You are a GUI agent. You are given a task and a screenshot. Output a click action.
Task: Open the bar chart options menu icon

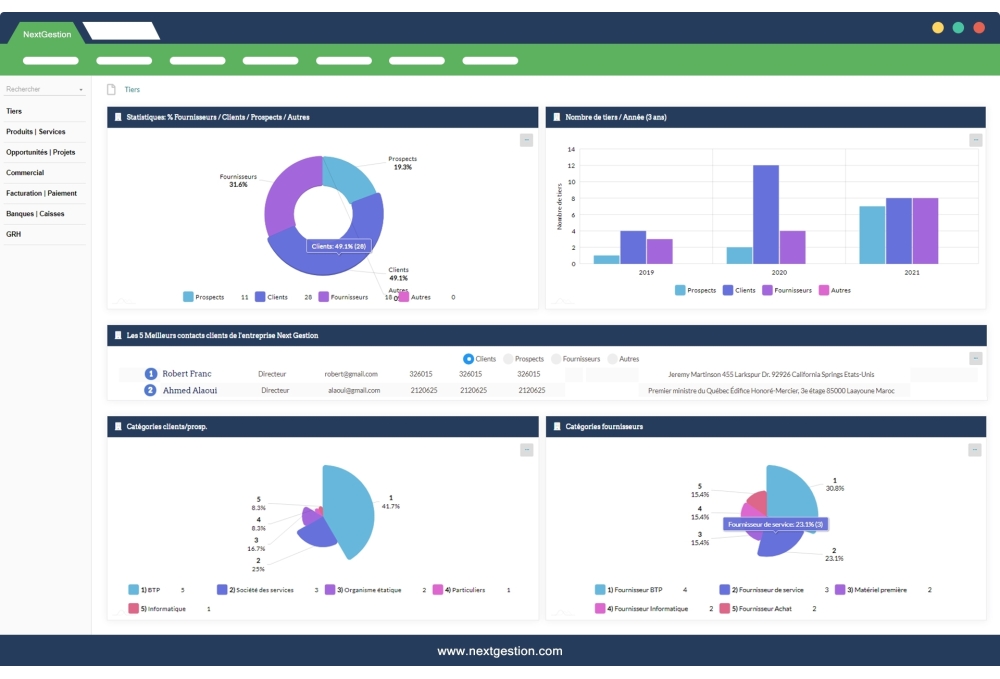tap(975, 140)
